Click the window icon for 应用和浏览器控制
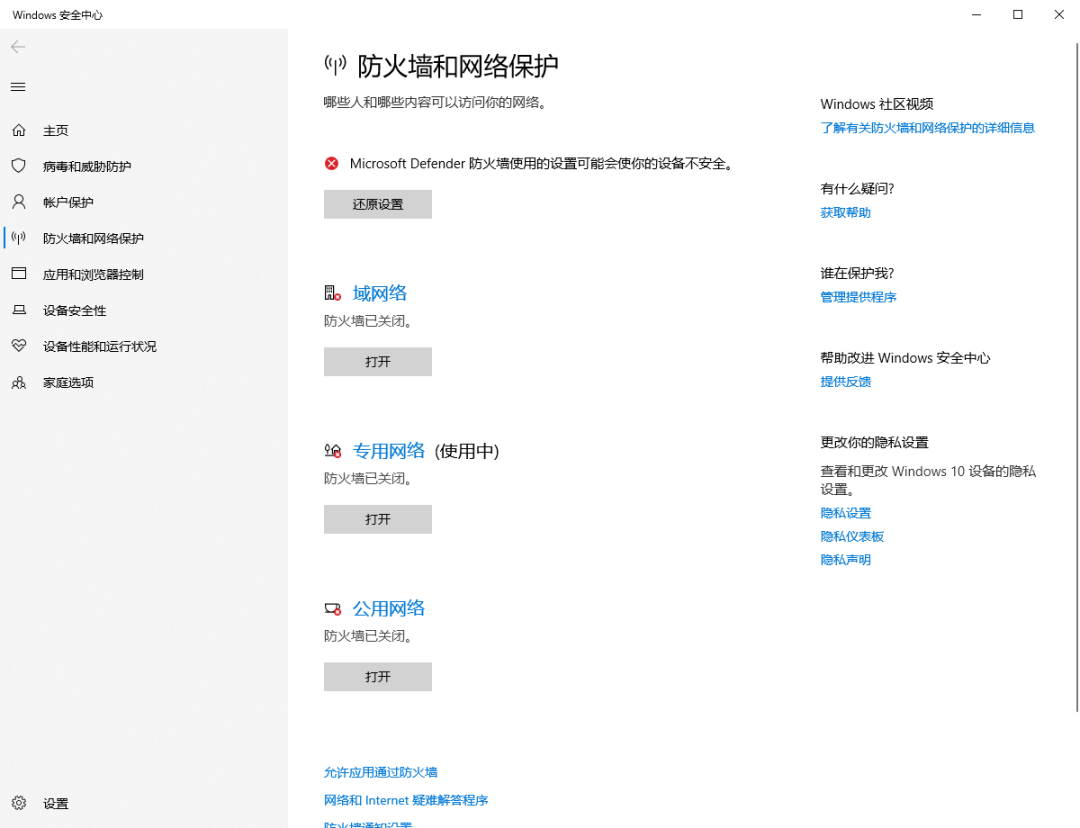Image resolution: width=1080 pixels, height=828 pixels. coord(19,273)
